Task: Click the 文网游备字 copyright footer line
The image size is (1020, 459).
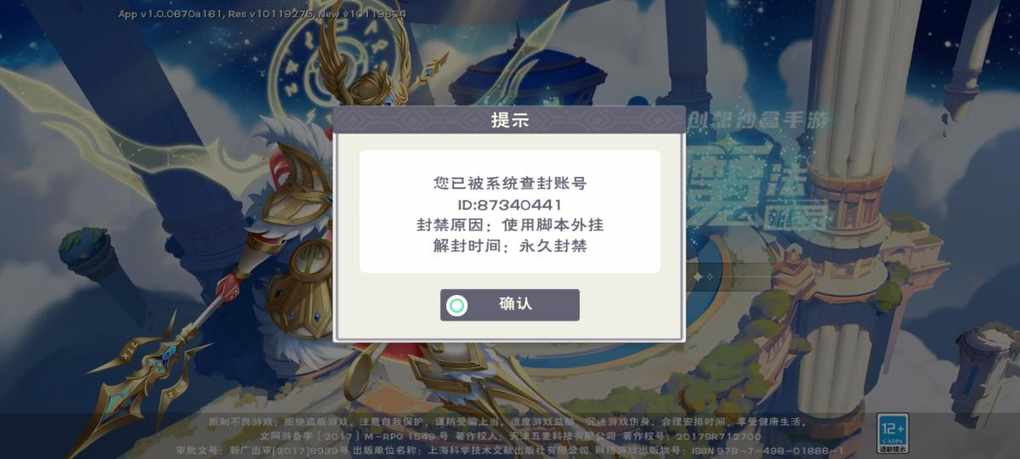Action: pos(510,436)
